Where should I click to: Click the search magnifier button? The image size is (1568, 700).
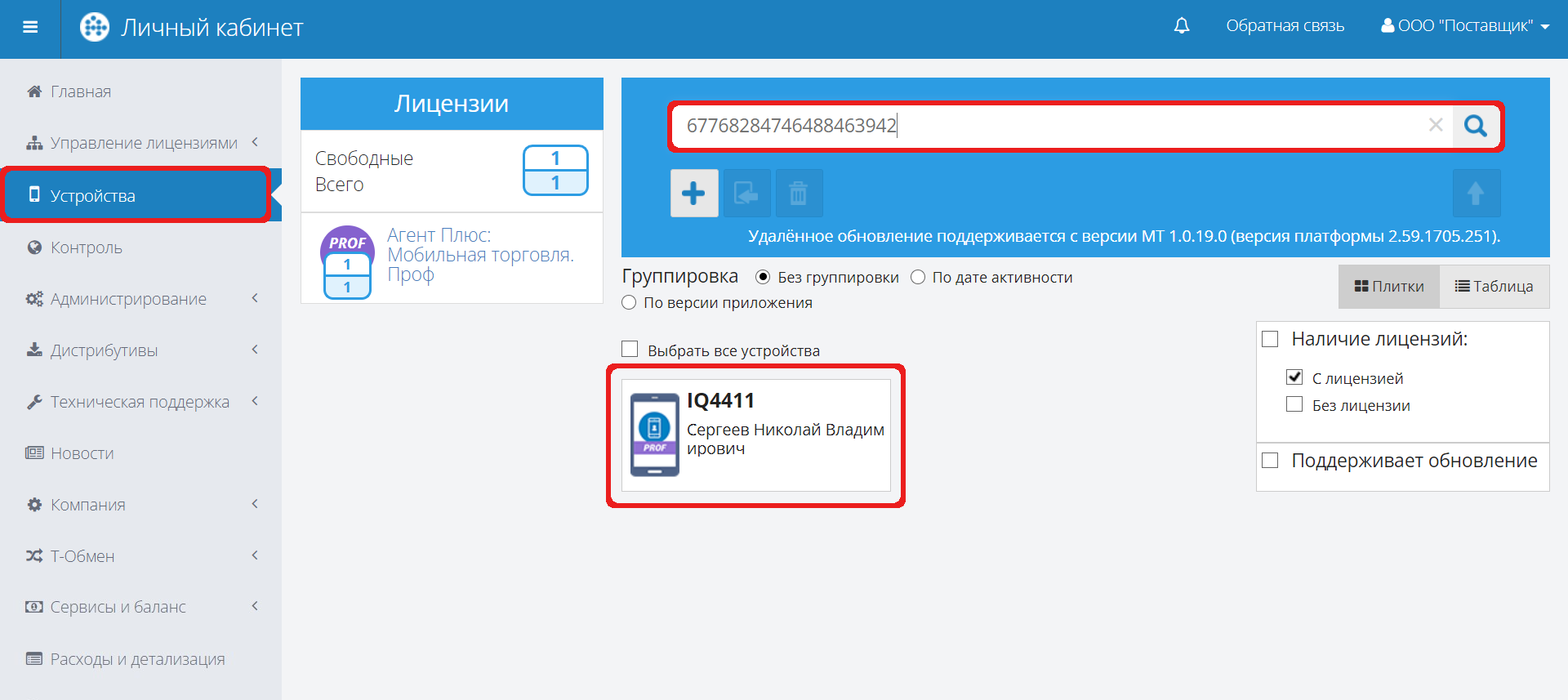pyautogui.click(x=1475, y=126)
